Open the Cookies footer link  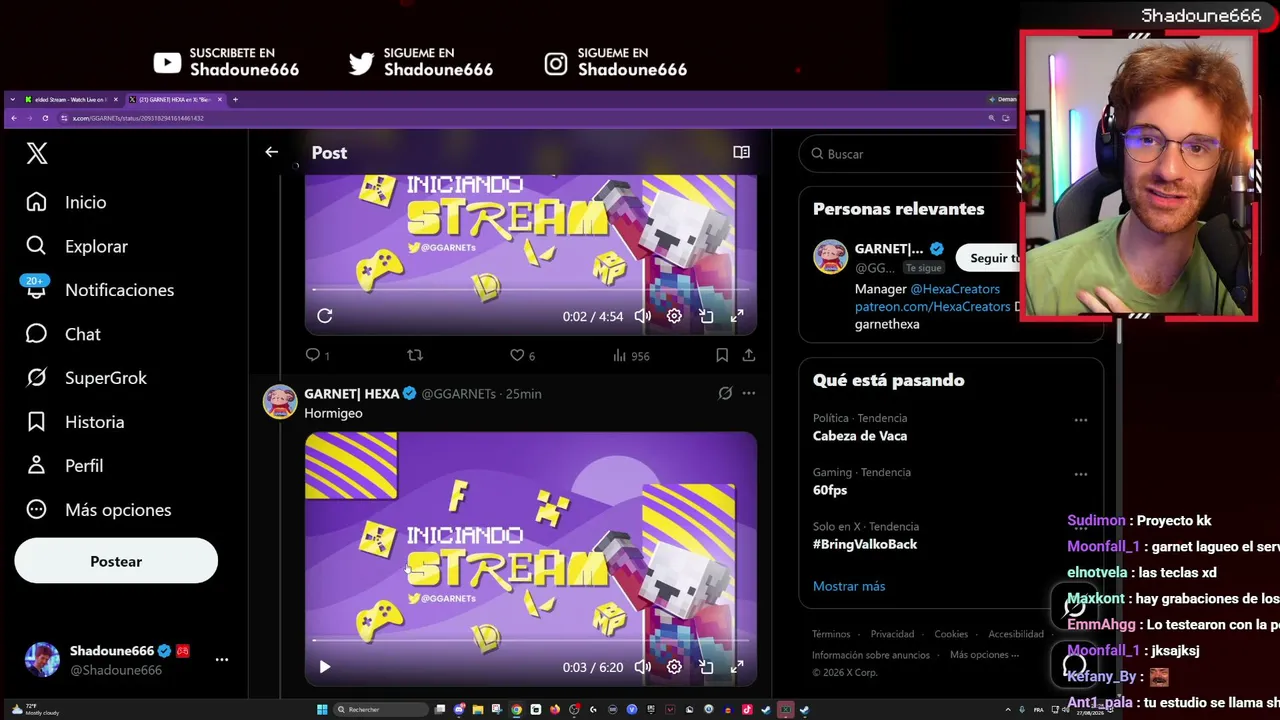point(951,634)
